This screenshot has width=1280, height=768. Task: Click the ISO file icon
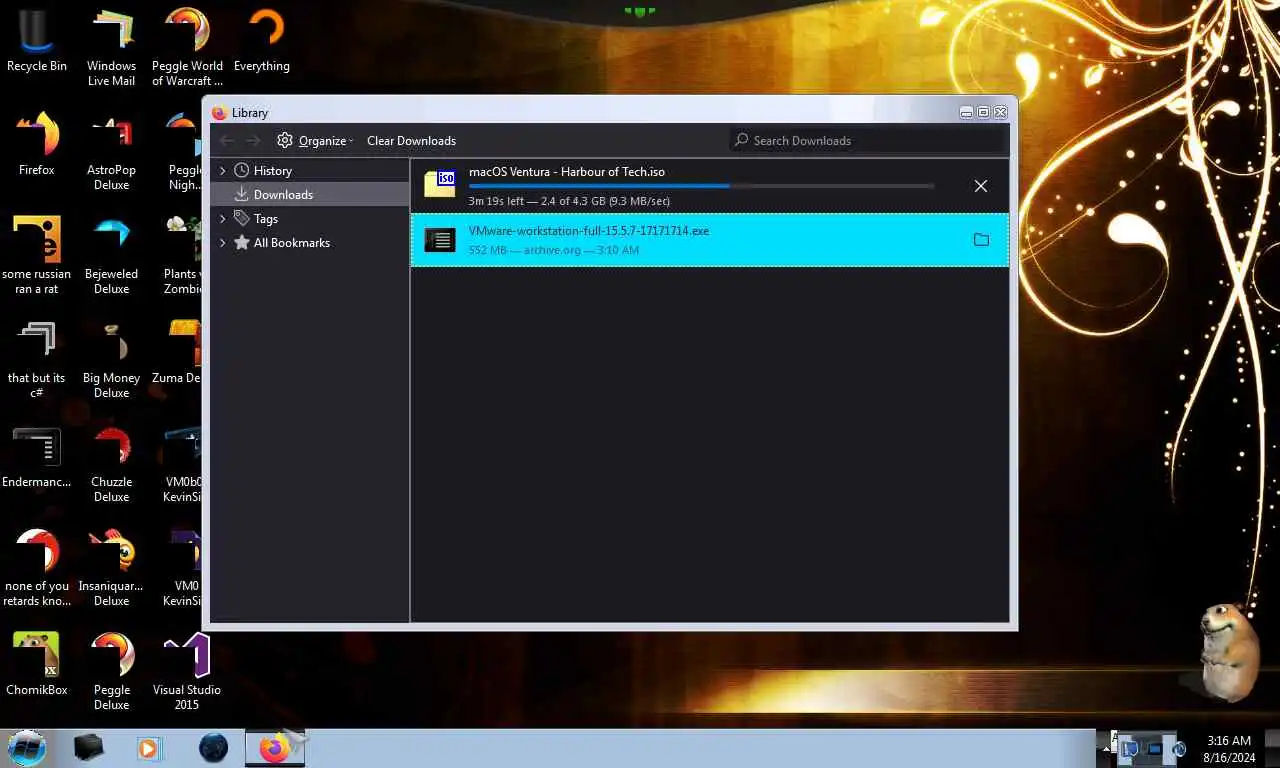coord(440,183)
